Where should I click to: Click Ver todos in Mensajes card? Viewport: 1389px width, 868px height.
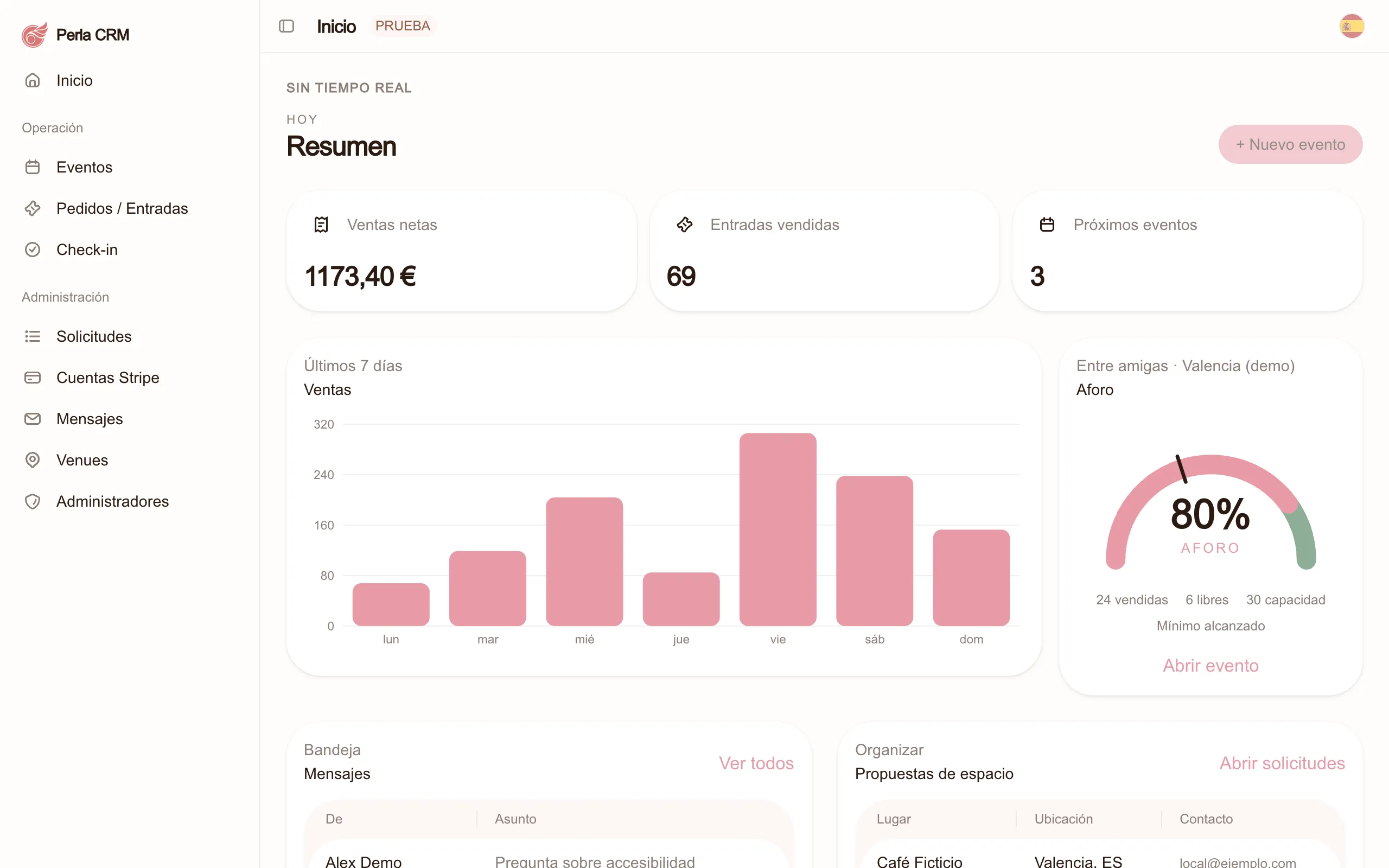[756, 763]
